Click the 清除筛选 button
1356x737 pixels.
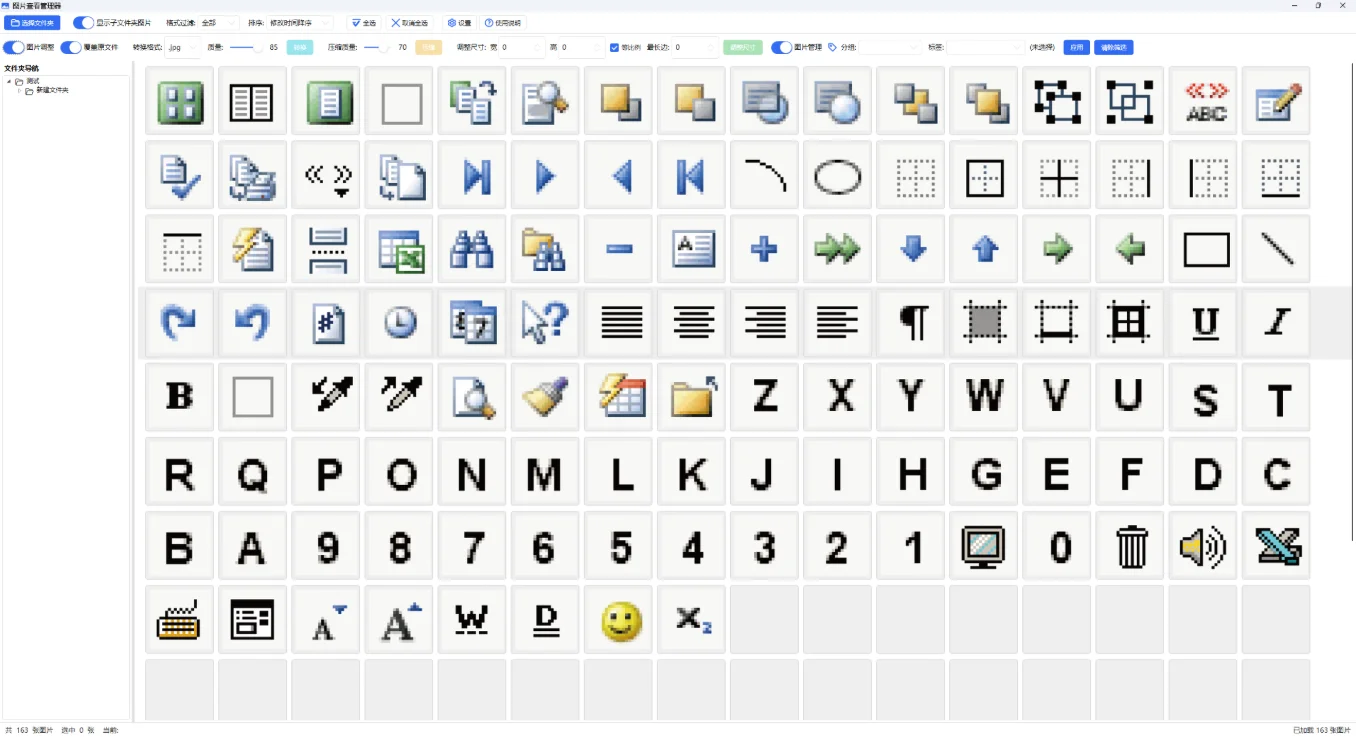[x=1114, y=47]
